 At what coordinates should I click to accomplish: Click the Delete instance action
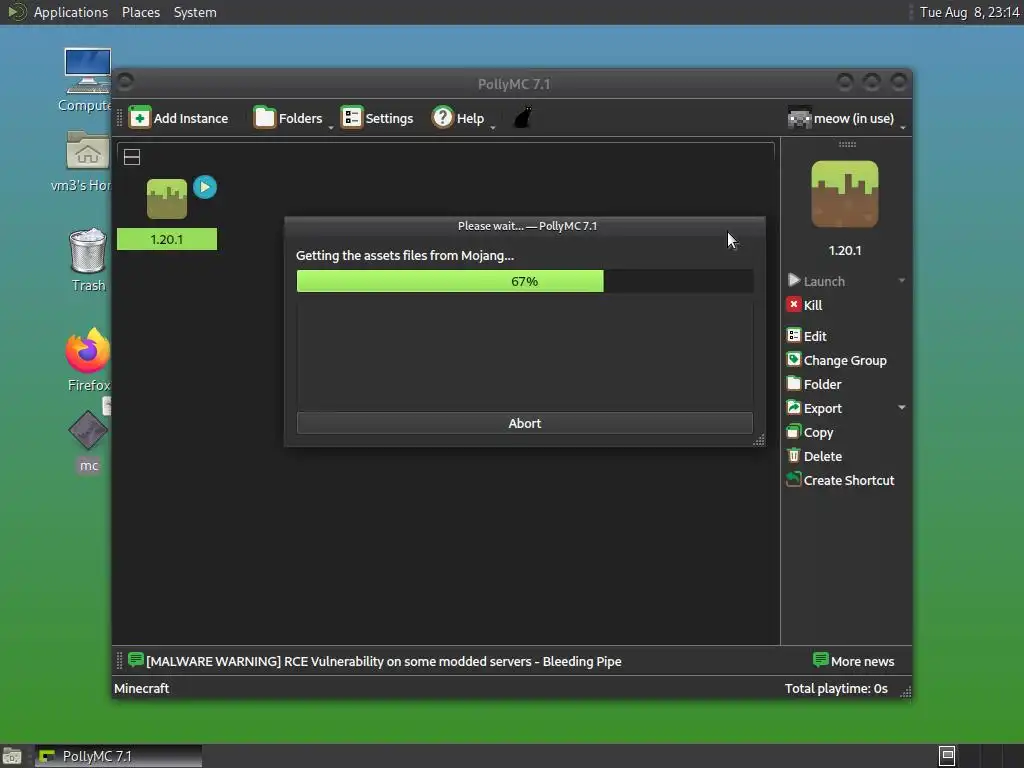814,456
